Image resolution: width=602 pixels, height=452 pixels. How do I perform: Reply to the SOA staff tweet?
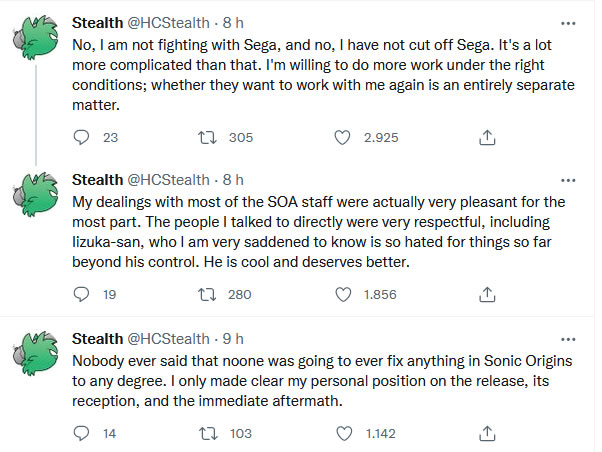pos(81,295)
